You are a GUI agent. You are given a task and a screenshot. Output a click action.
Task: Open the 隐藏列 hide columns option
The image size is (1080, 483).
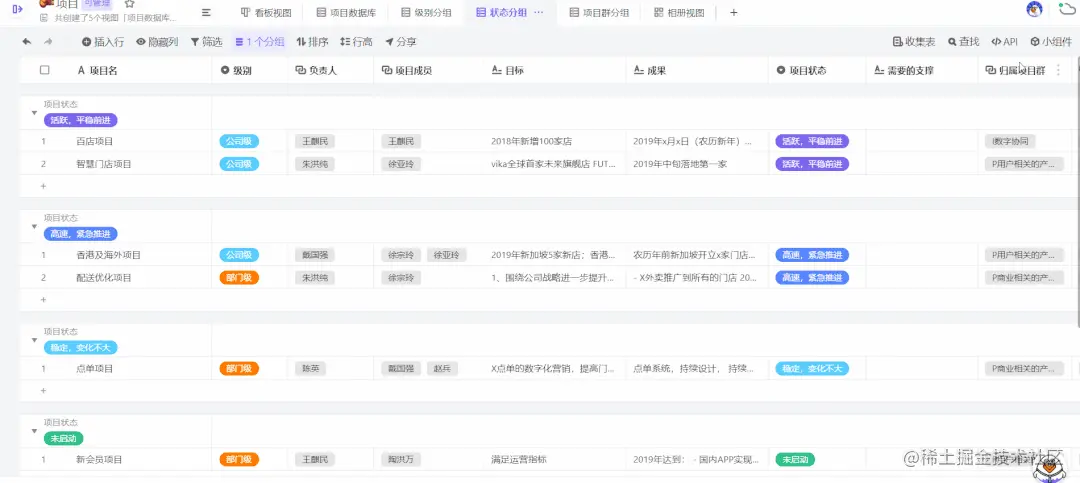(157, 42)
